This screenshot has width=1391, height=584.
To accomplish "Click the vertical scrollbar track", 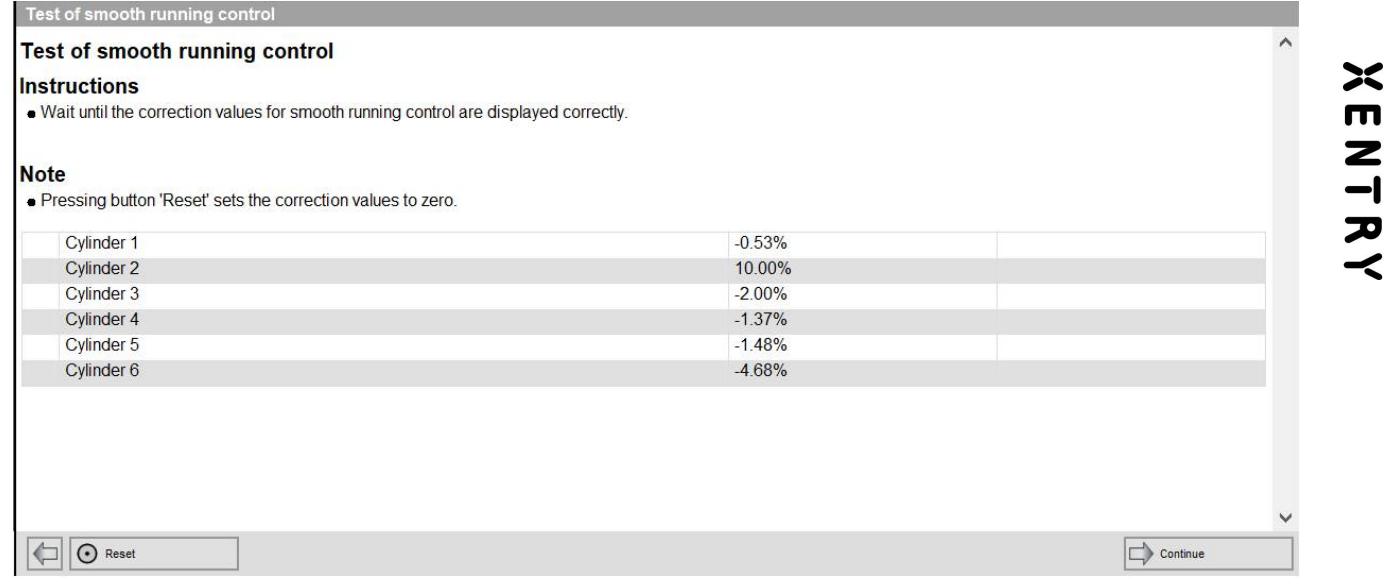I will pos(1286,280).
